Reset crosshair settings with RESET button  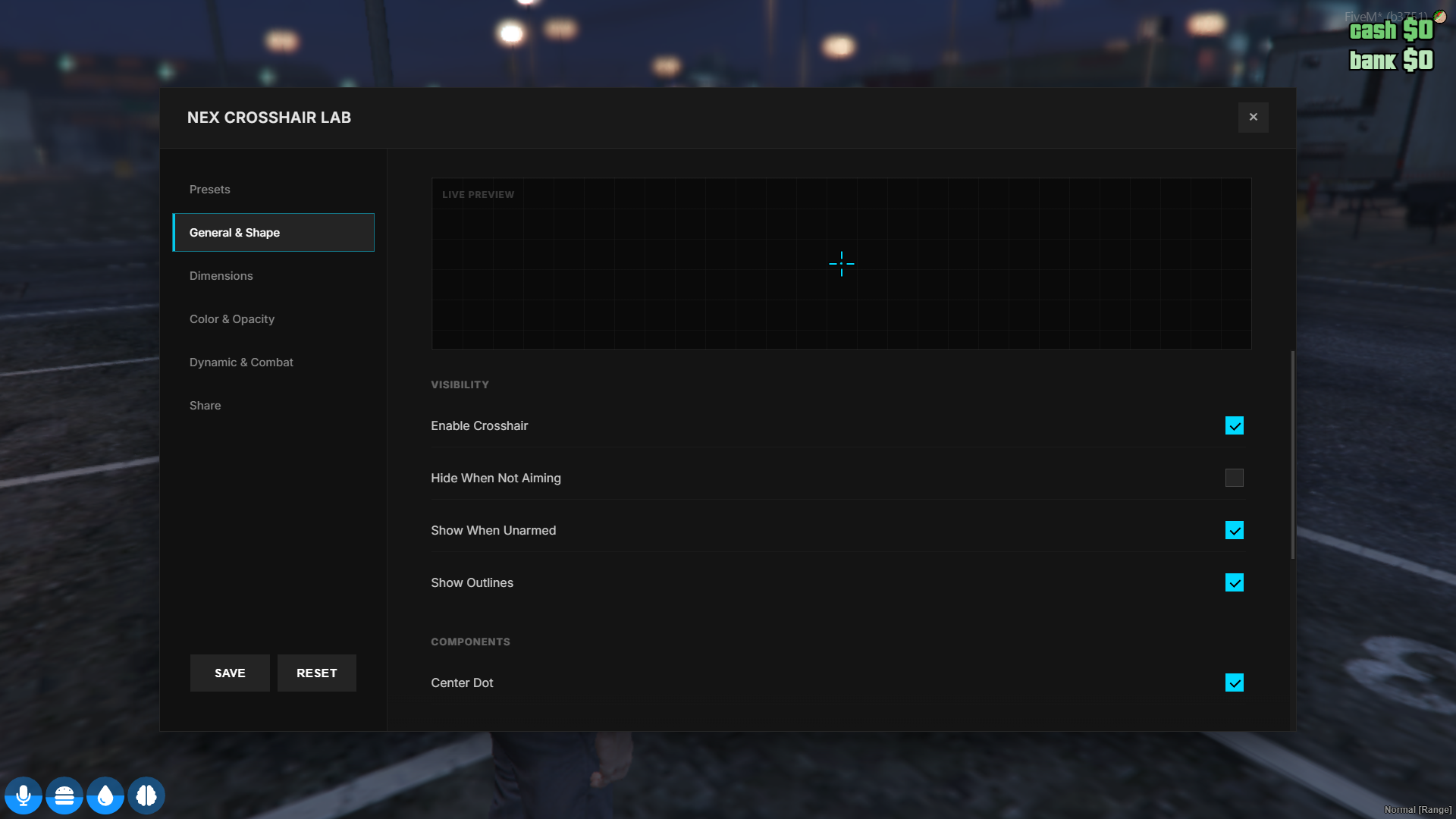pos(316,673)
